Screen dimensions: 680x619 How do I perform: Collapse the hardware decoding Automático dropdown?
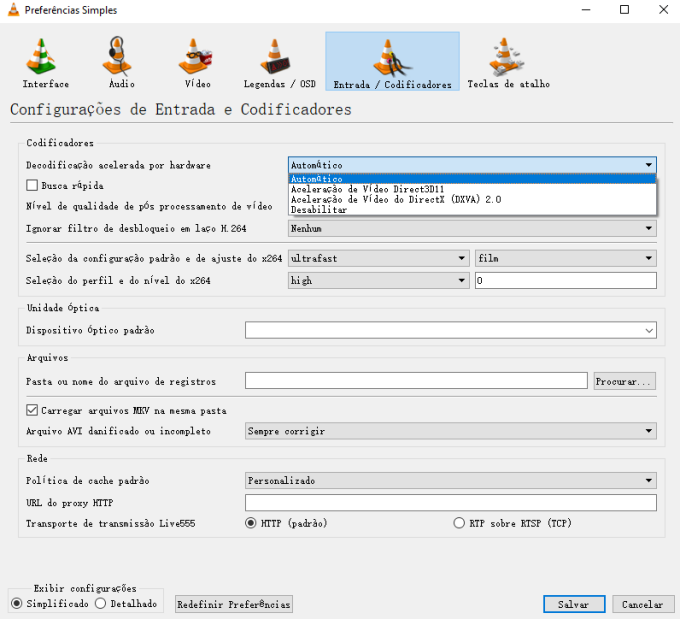[x=472, y=165]
